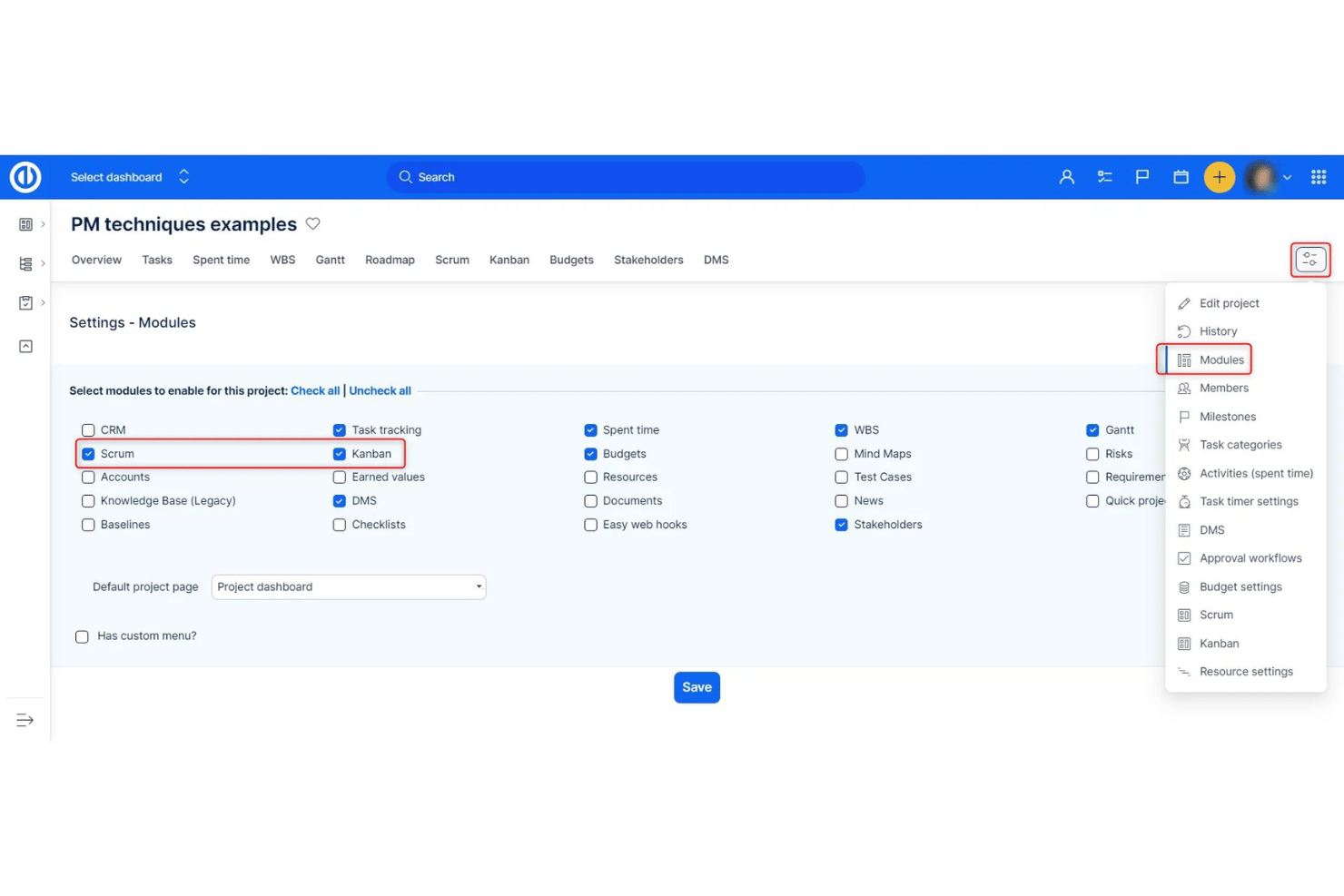Viewport: 1344px width, 896px height.
Task: Click the Check all link
Action: pos(315,391)
